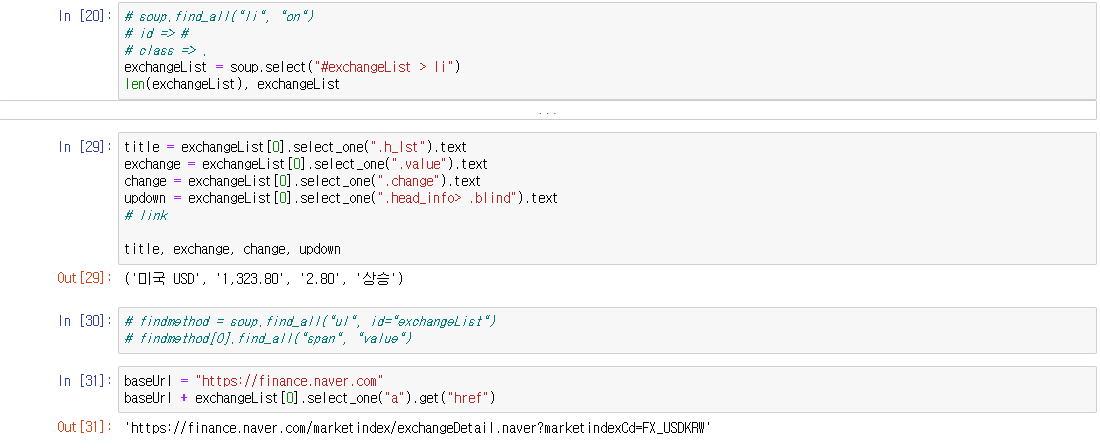Click the In [31] prompt label
Screen dimensions: 1100x448
(85, 381)
